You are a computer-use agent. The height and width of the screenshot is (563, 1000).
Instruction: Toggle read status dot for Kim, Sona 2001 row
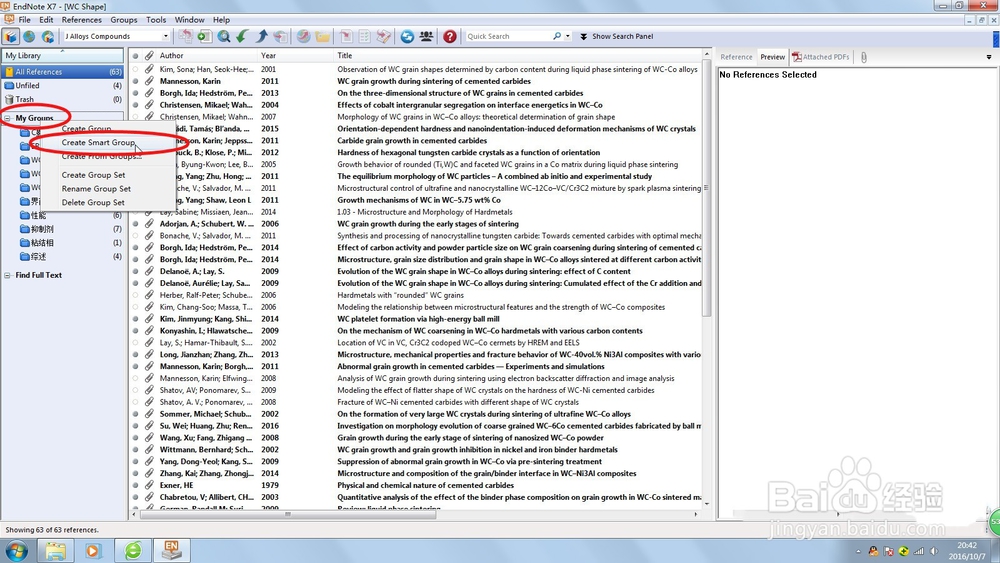(135, 69)
